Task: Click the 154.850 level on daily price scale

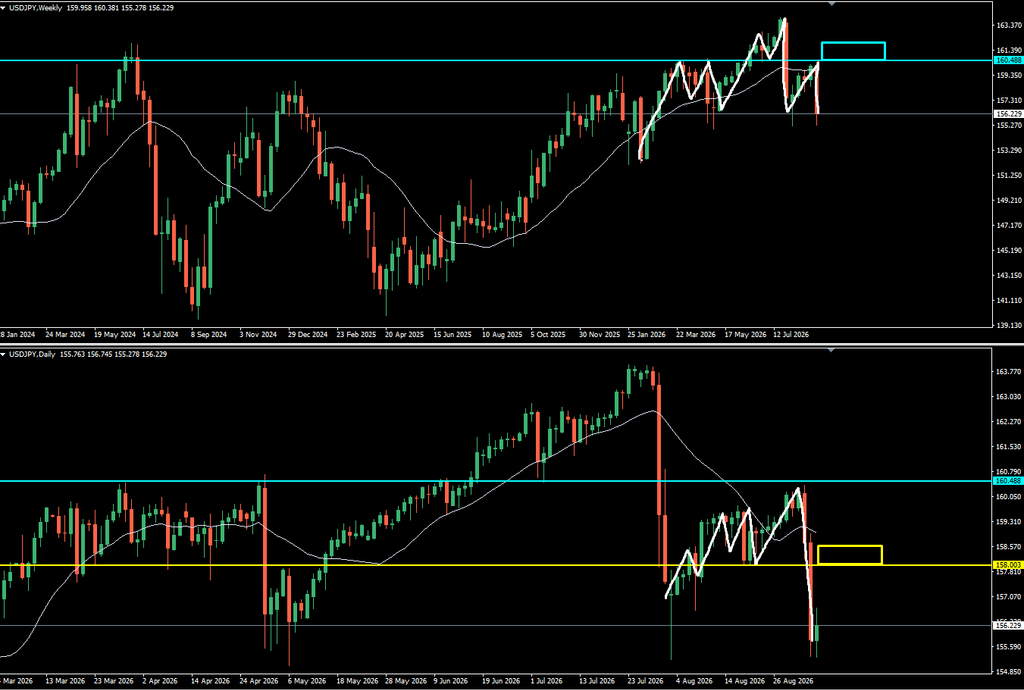Action: 1010,671
